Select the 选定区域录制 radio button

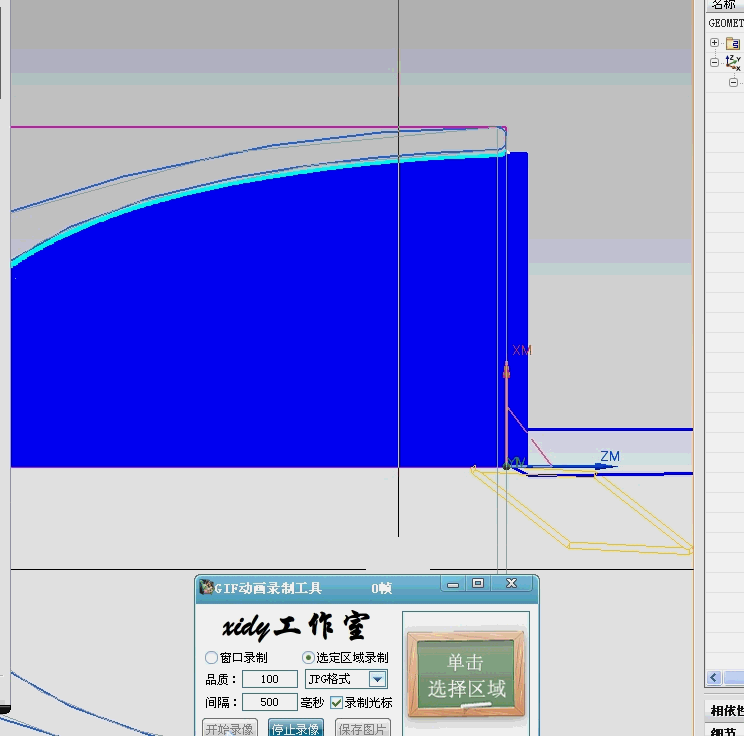(308, 657)
